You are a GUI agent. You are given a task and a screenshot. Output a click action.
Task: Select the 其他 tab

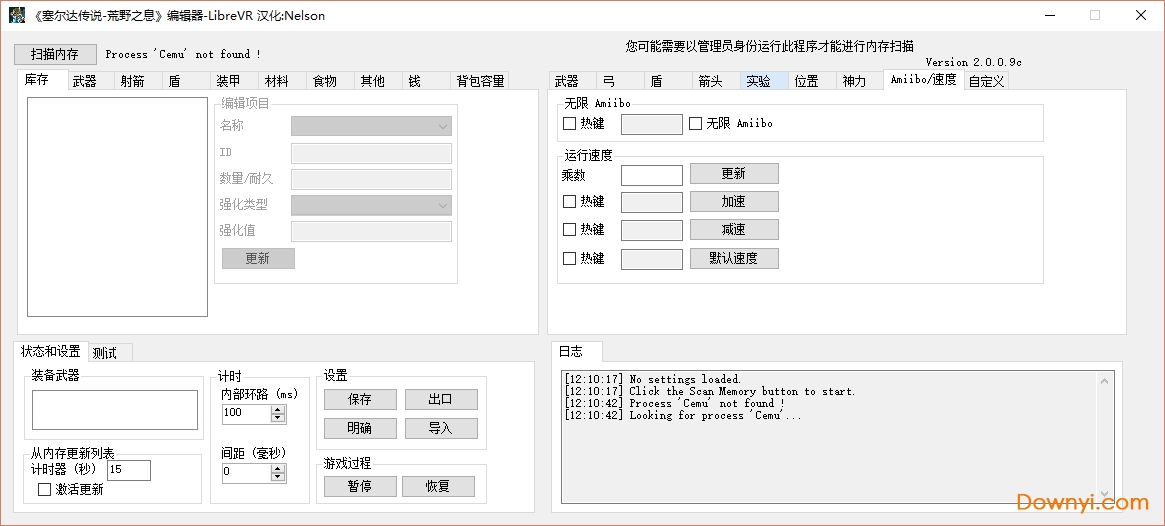[x=378, y=81]
